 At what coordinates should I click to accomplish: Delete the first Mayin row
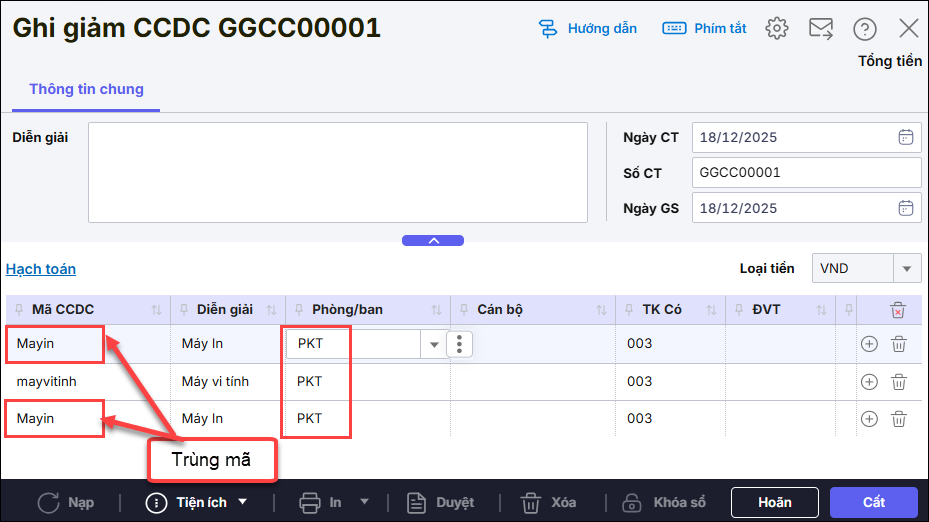[x=899, y=344]
